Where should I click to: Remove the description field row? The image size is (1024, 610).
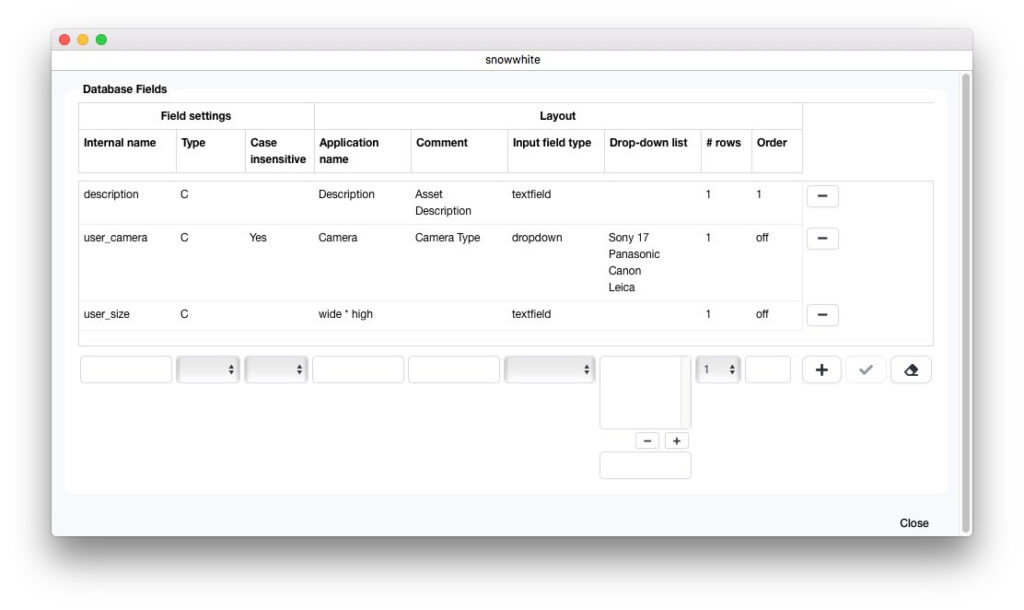coord(822,196)
